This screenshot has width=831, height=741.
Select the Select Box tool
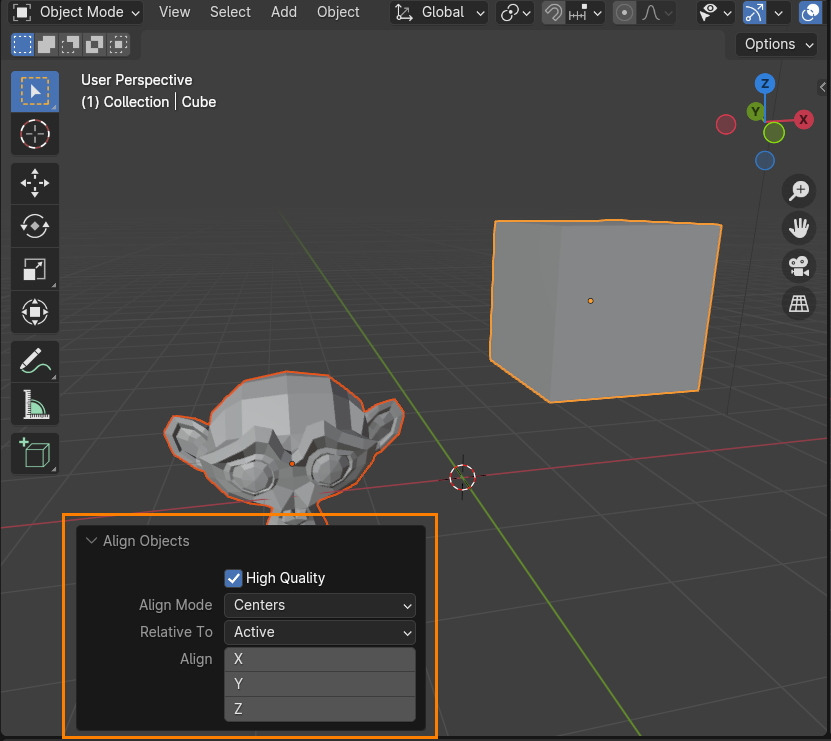(x=35, y=91)
